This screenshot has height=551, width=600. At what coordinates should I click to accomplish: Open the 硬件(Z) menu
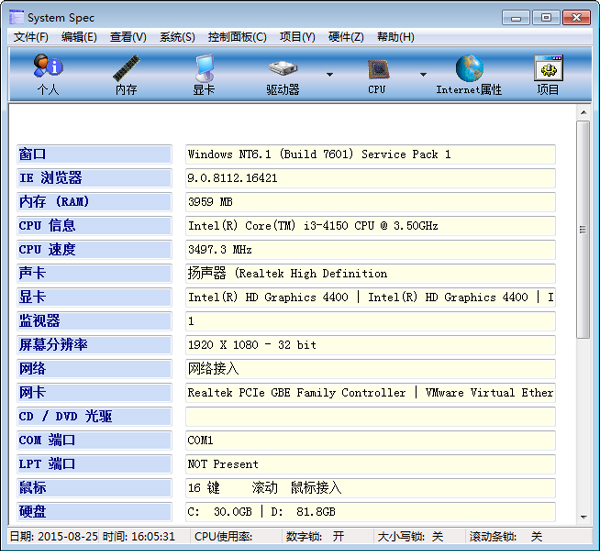click(x=346, y=37)
